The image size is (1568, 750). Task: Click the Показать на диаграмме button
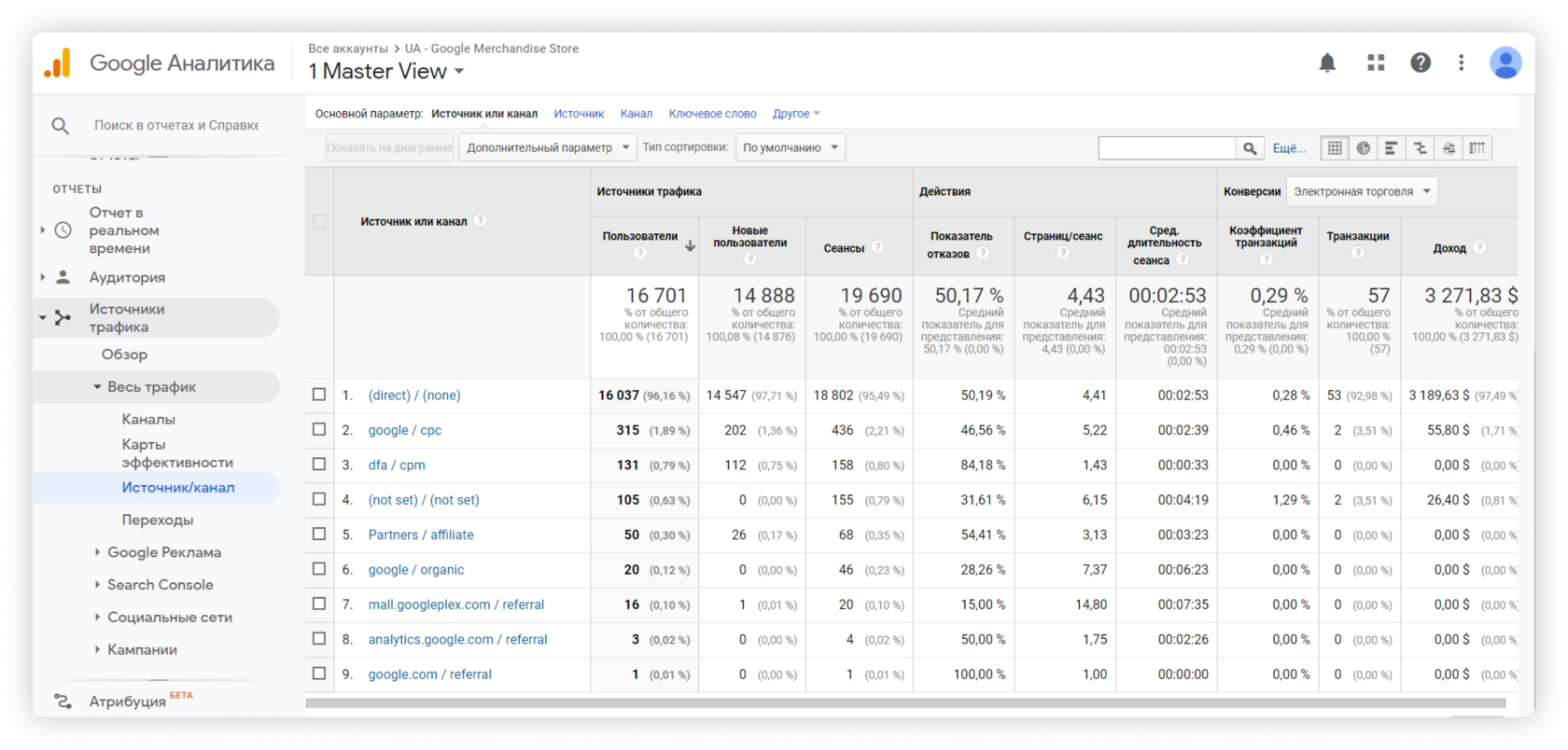(x=390, y=147)
